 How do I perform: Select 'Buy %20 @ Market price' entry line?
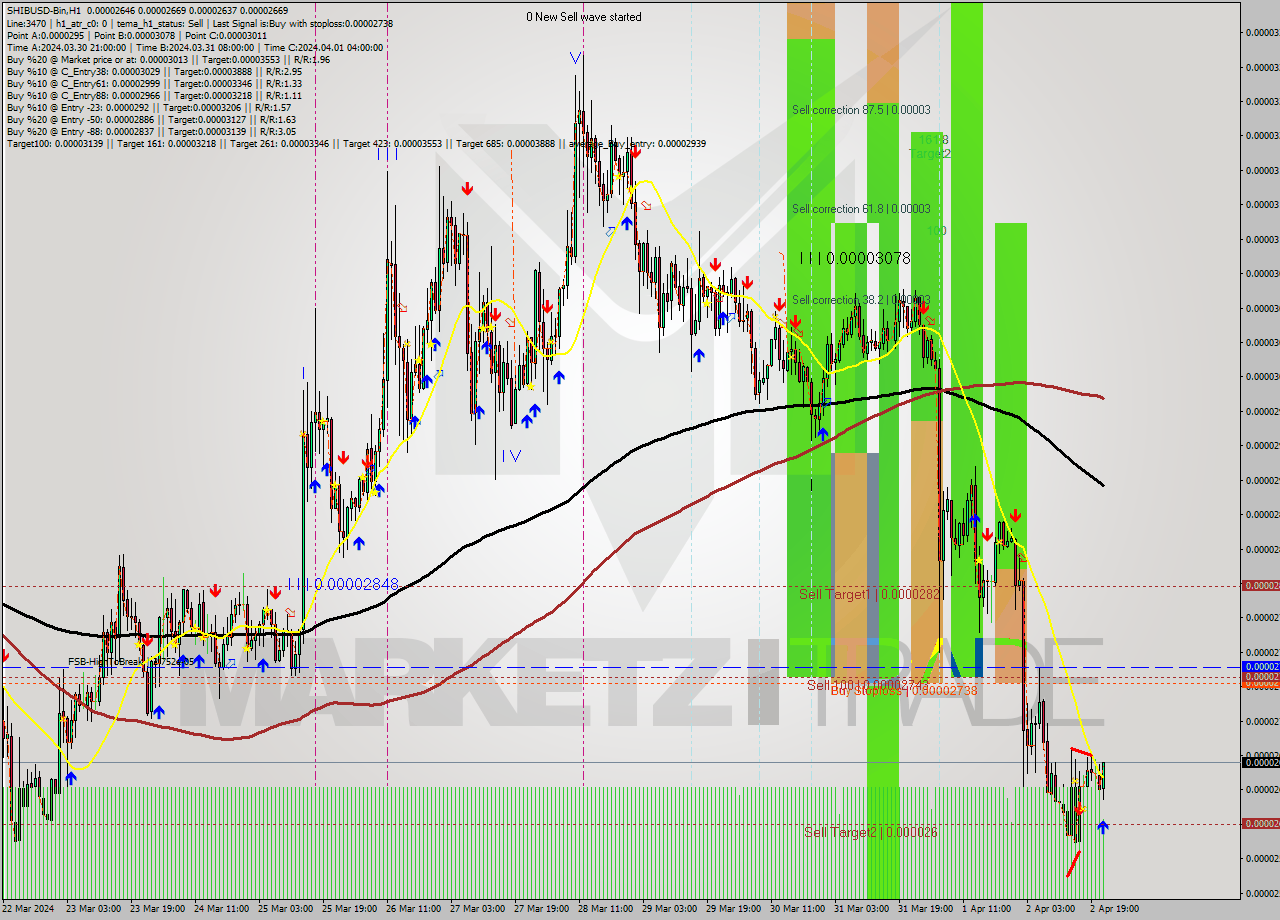click(168, 59)
